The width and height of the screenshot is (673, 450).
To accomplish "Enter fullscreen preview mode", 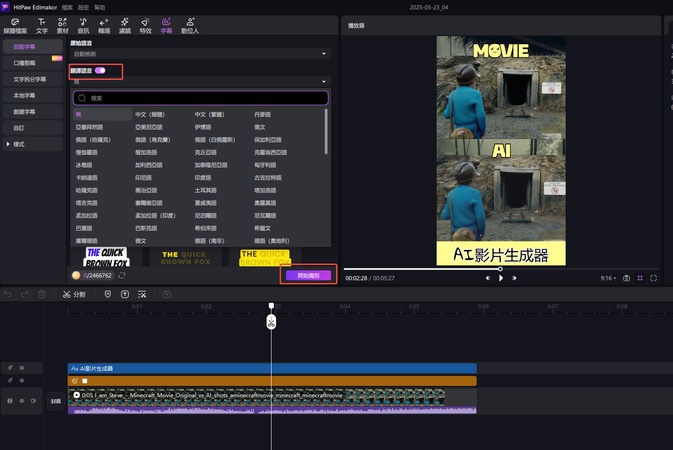I will pyautogui.click(x=655, y=278).
